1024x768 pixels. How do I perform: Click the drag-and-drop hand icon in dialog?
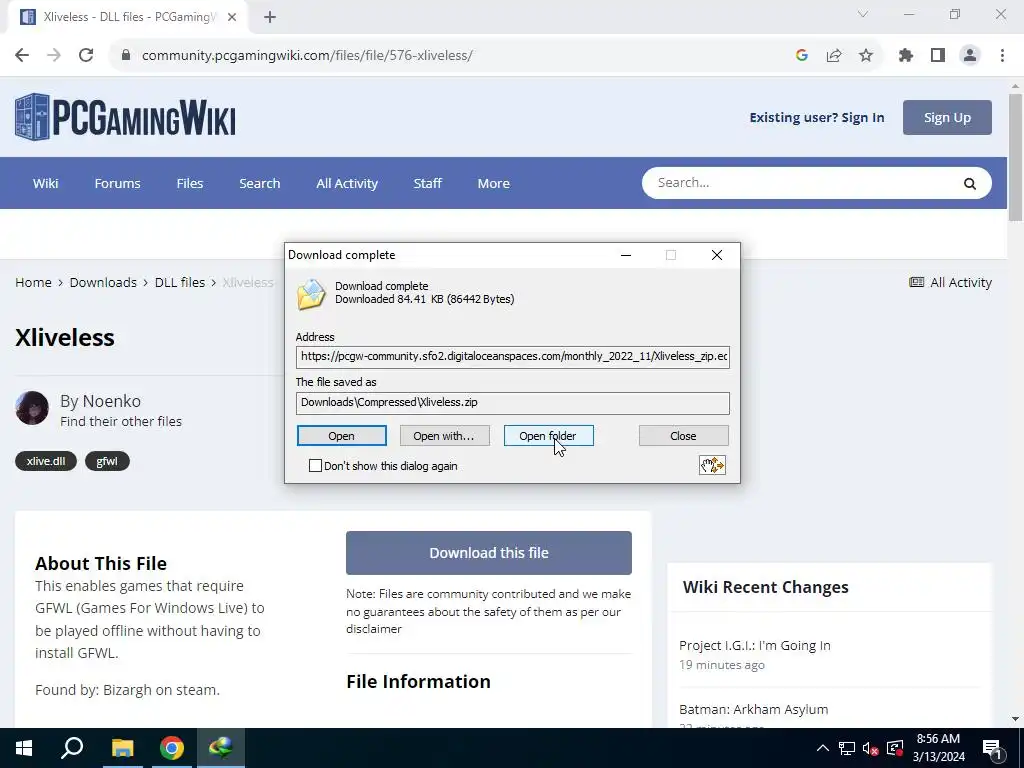point(712,465)
